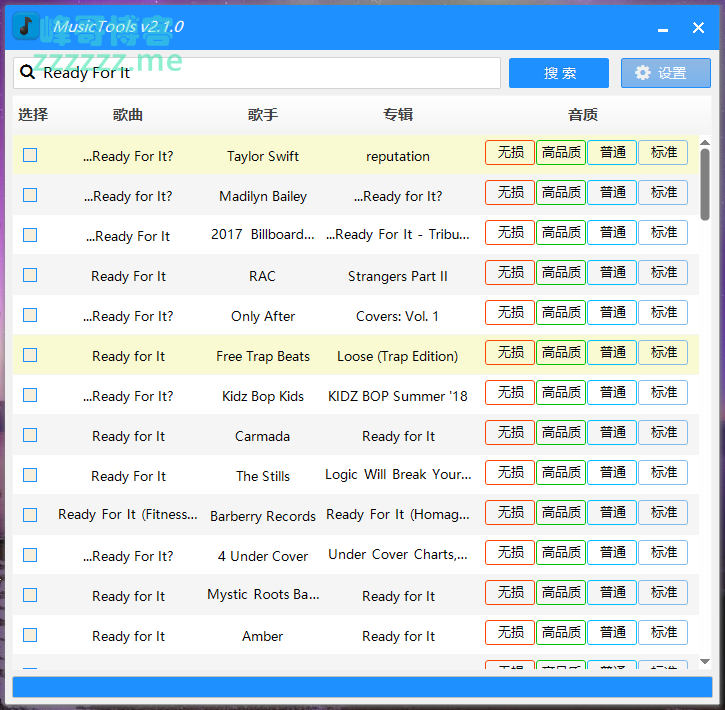This screenshot has width=725, height=710.
Task: Click the scrollbar down arrow
Action: 705,661
